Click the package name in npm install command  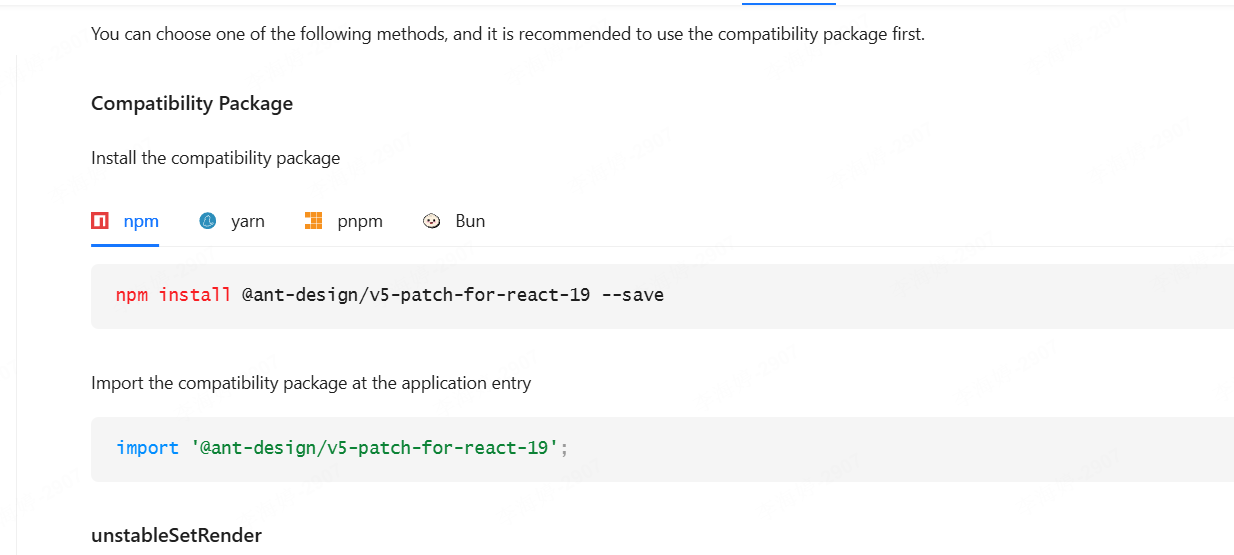[416, 295]
